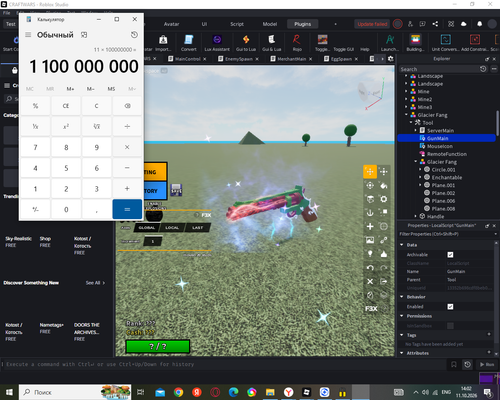500x400 pixels.
Task: Click calculator keep-on-top icon
Action: pos(84,35)
